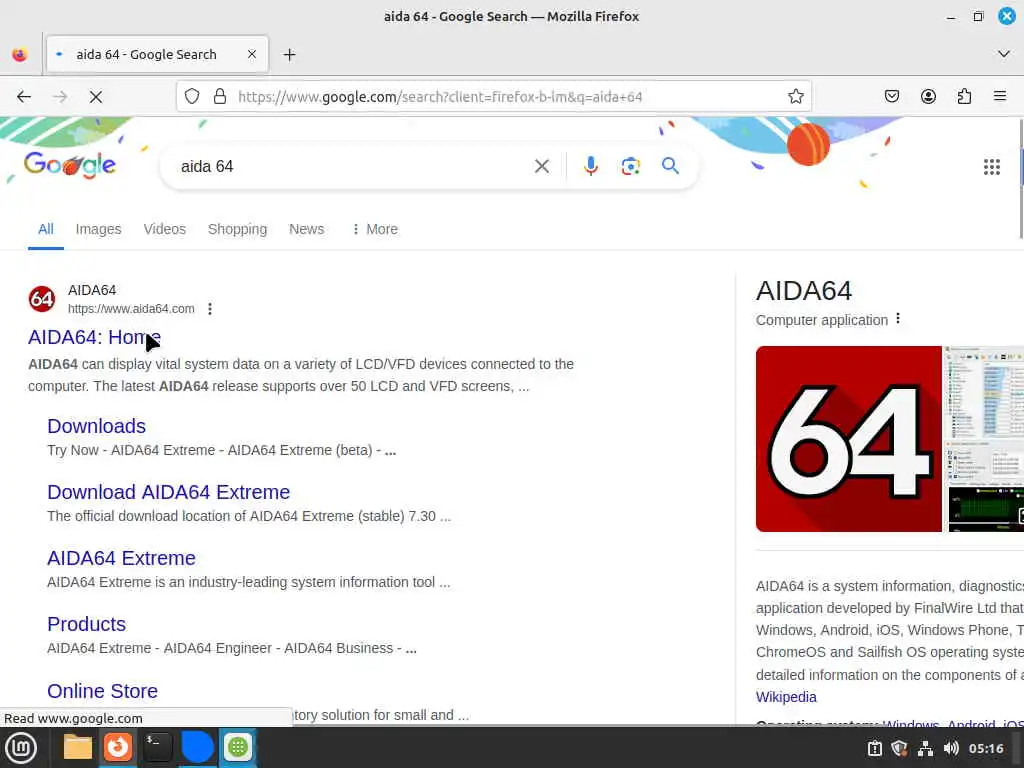Screen dimensions: 1024x768
Task: Close the aida 64 Google Search tab
Action: coord(252,54)
